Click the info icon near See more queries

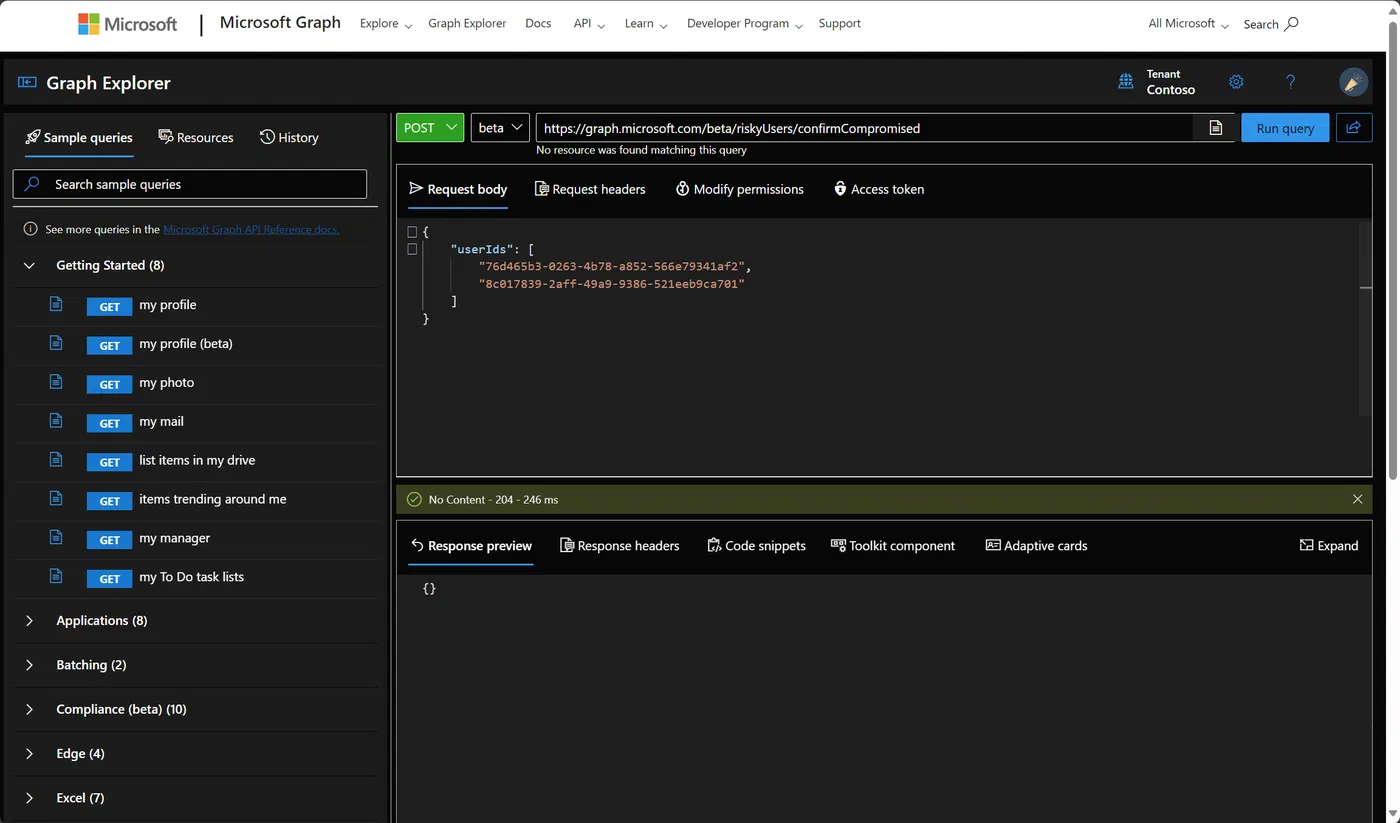click(30, 229)
